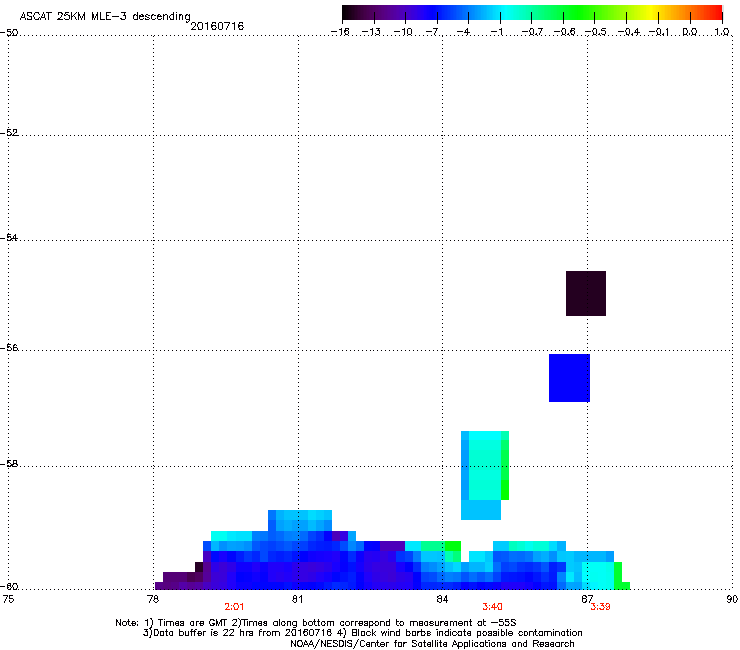Image resolution: width=740 pixels, height=650 pixels.
Task: Click the colorbar label "-13"
Action: click(x=371, y=32)
